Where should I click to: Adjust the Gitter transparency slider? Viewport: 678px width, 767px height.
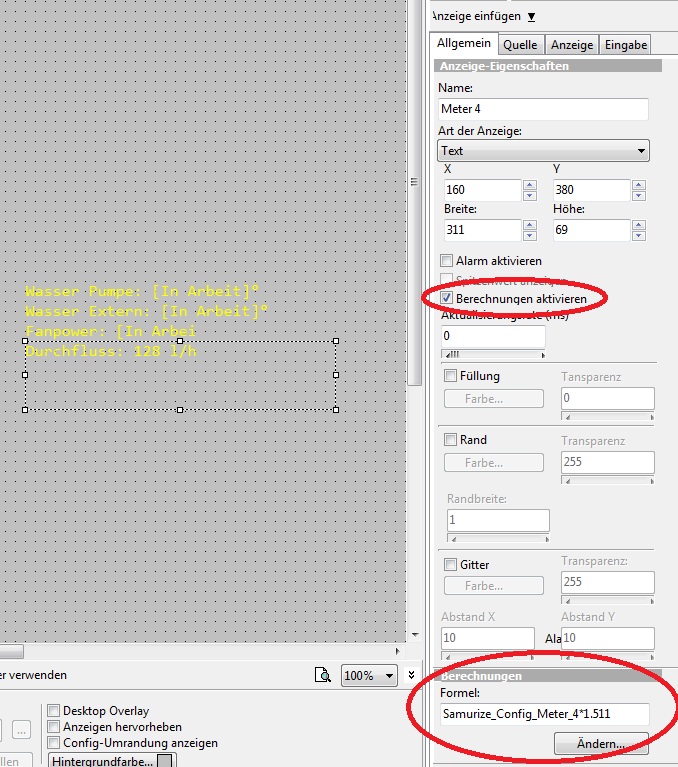[608, 601]
